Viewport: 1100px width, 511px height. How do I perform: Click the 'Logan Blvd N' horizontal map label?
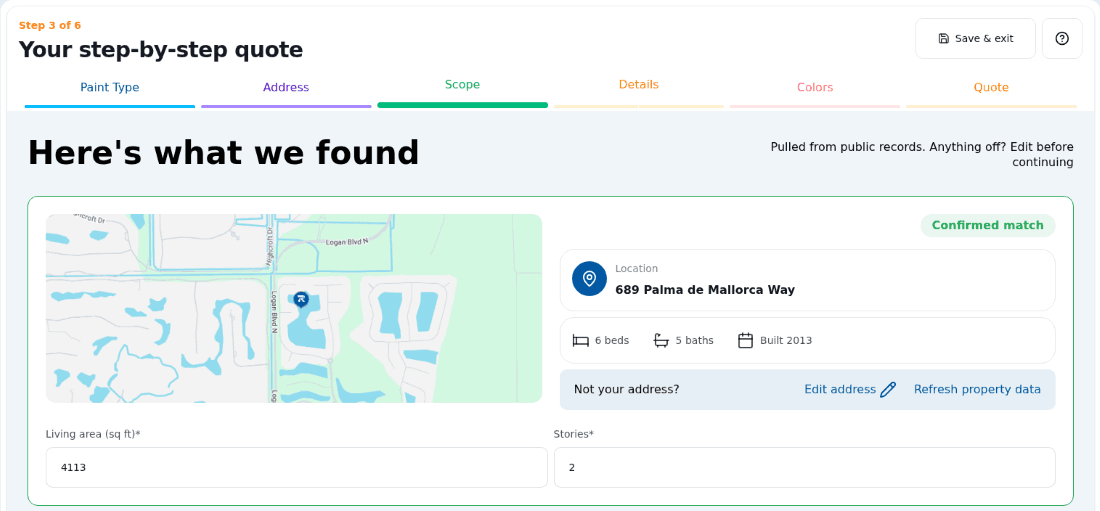[x=347, y=241]
